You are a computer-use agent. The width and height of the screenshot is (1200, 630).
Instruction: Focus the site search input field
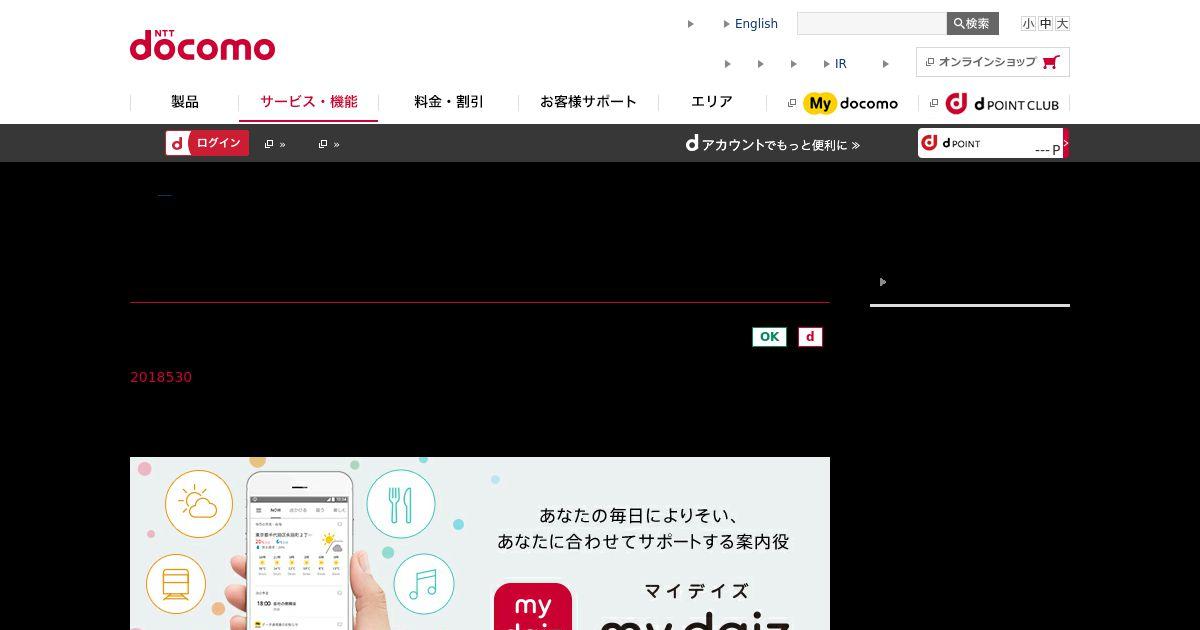tap(872, 23)
